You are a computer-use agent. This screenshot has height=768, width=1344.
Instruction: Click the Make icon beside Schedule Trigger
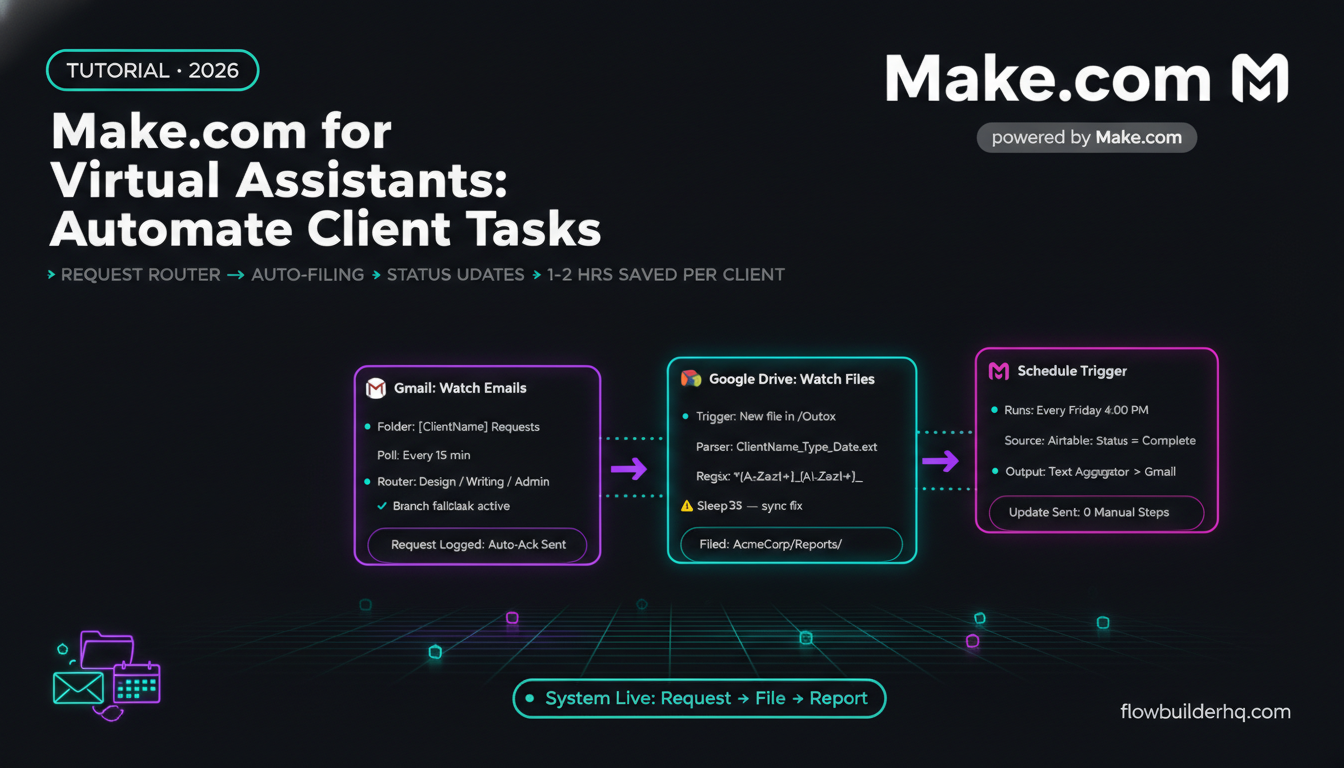[999, 371]
